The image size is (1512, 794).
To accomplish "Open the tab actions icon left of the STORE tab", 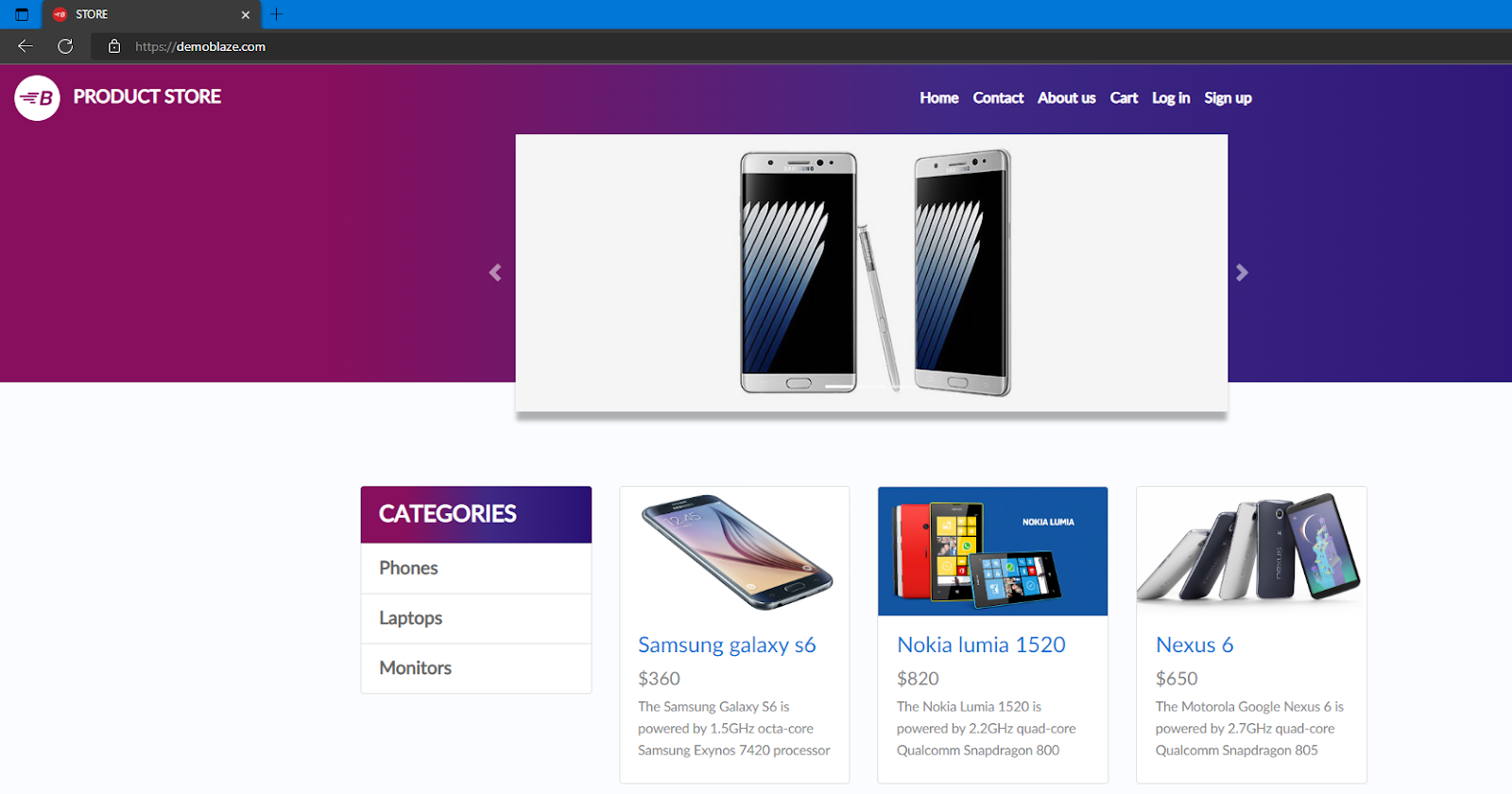I will 22,14.
